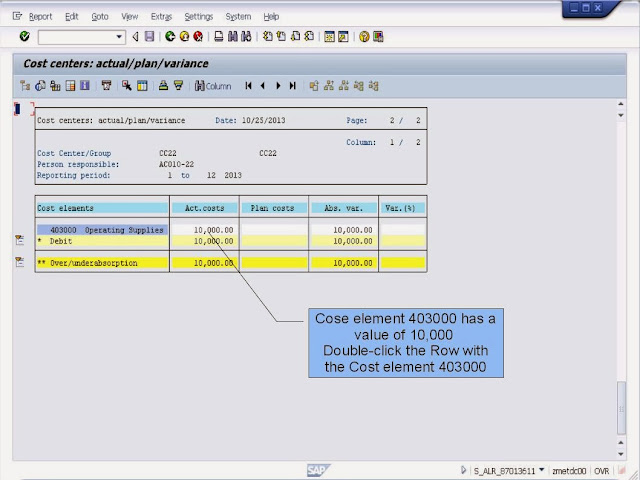Click the blue information icon in report toolbar
Viewport: 640px width, 480px height.
tap(84, 86)
